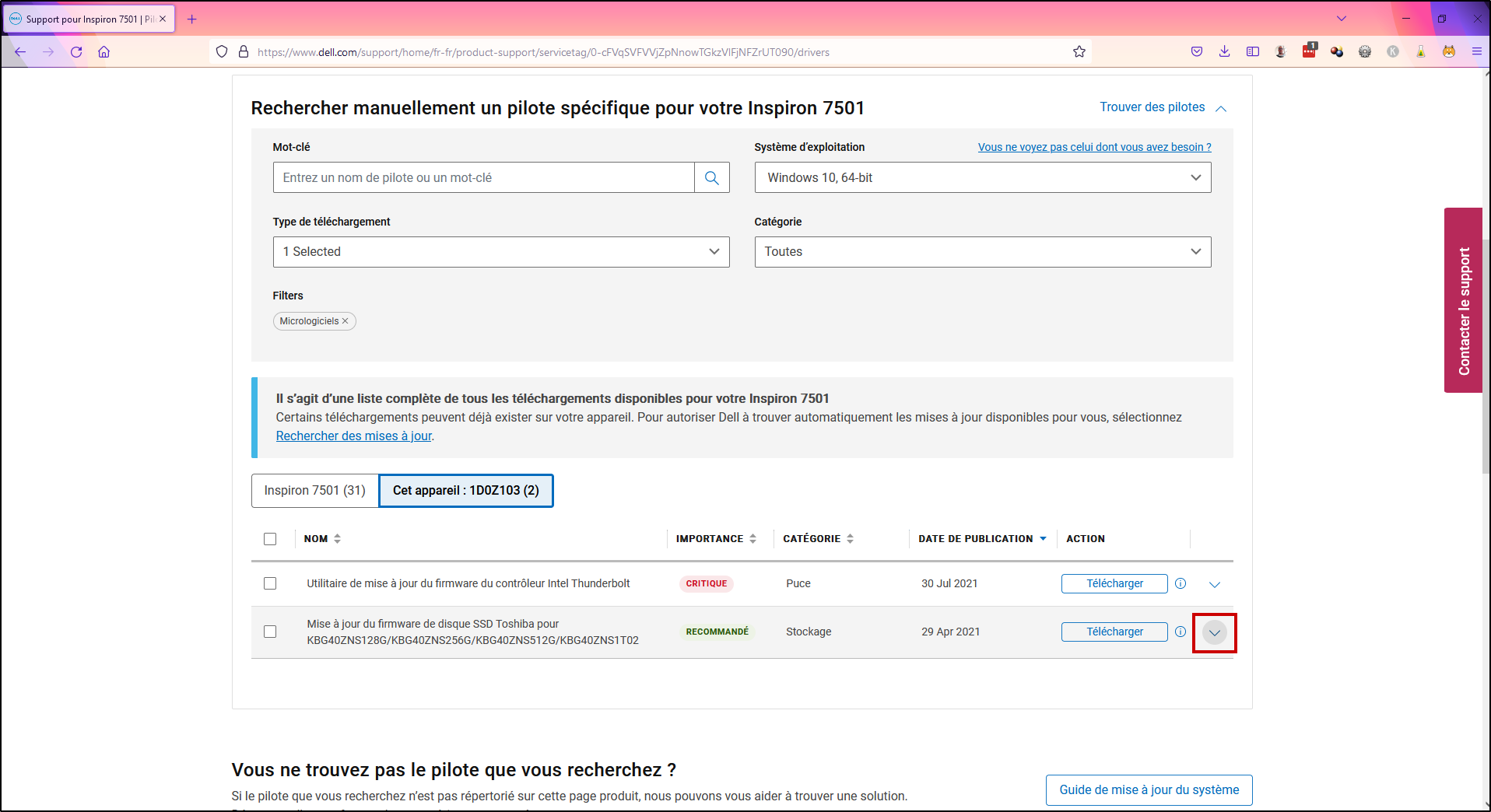1491x812 pixels.
Task: Check the Thunderbolt firmware utility row checkbox
Action: pos(270,583)
